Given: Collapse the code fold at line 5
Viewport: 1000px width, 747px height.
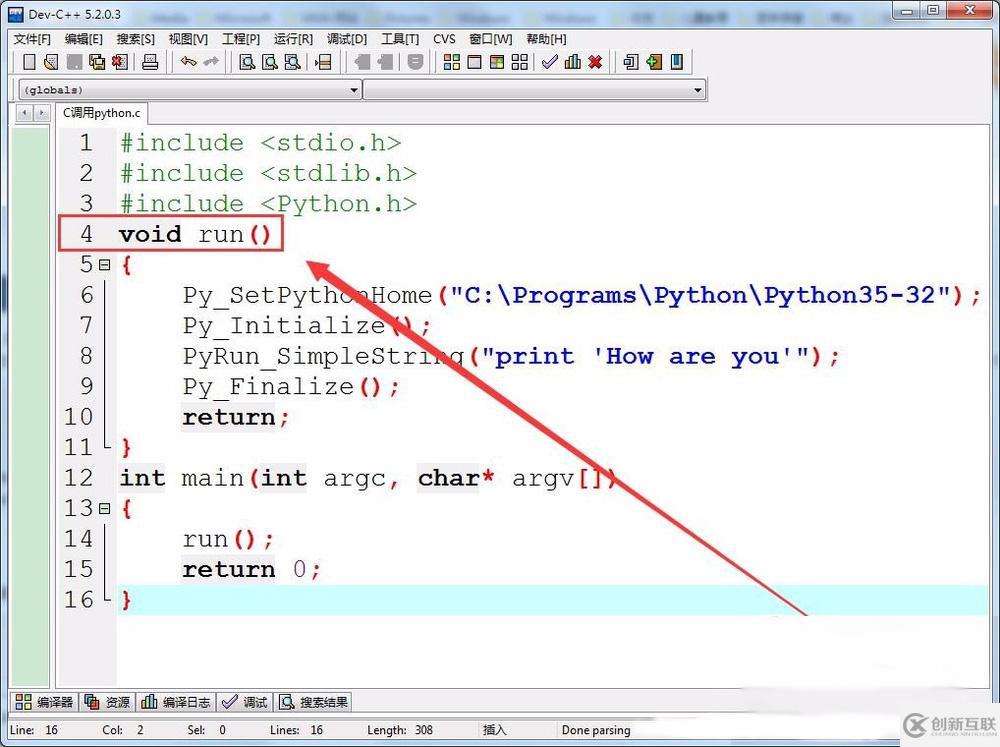Looking at the screenshot, I should pos(106,264).
